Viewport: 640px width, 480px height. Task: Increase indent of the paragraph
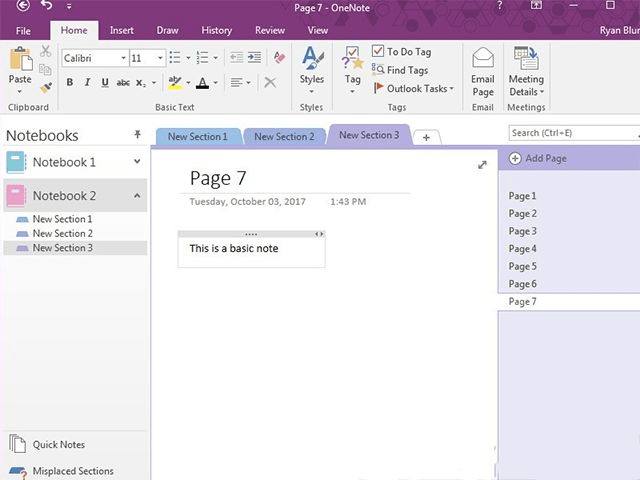pos(254,58)
